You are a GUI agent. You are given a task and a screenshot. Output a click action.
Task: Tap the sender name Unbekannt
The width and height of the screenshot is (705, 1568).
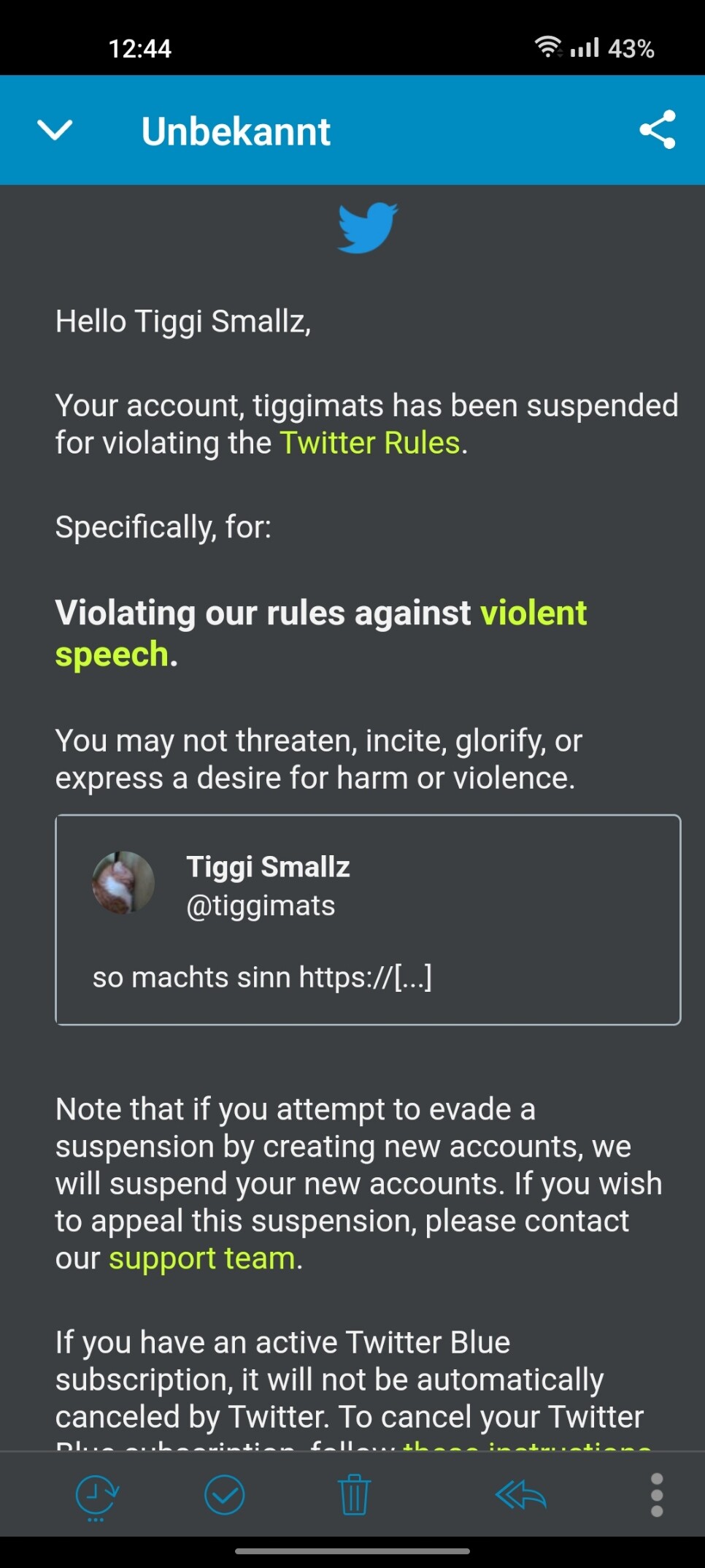point(236,131)
